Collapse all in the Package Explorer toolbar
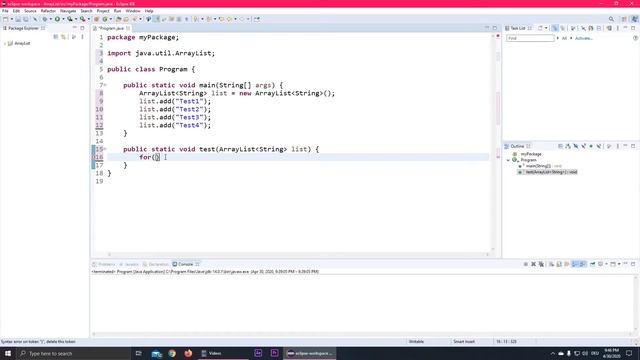Viewport: 640px width, 360px height. coord(56,37)
